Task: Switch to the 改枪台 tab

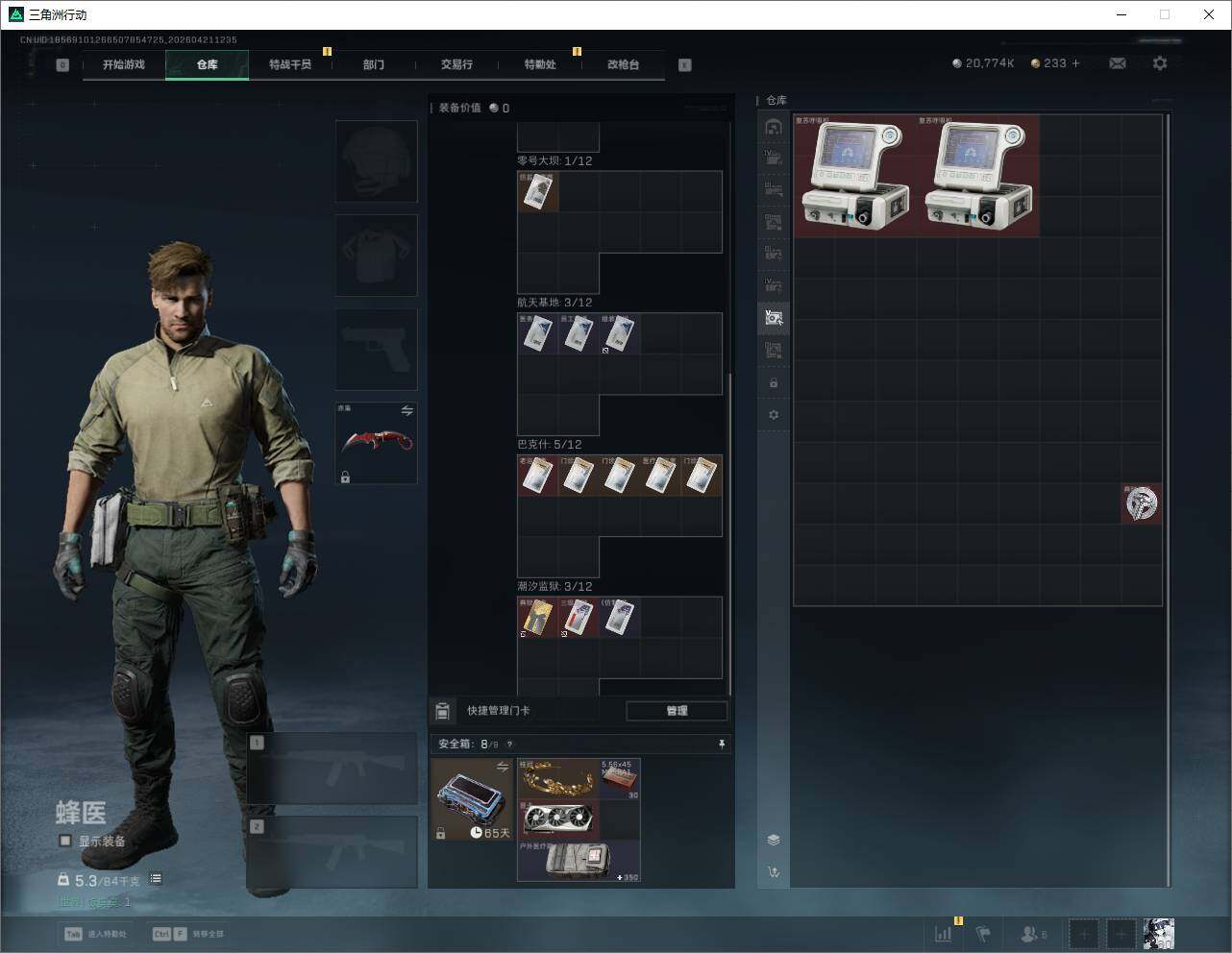Action: coord(623,64)
